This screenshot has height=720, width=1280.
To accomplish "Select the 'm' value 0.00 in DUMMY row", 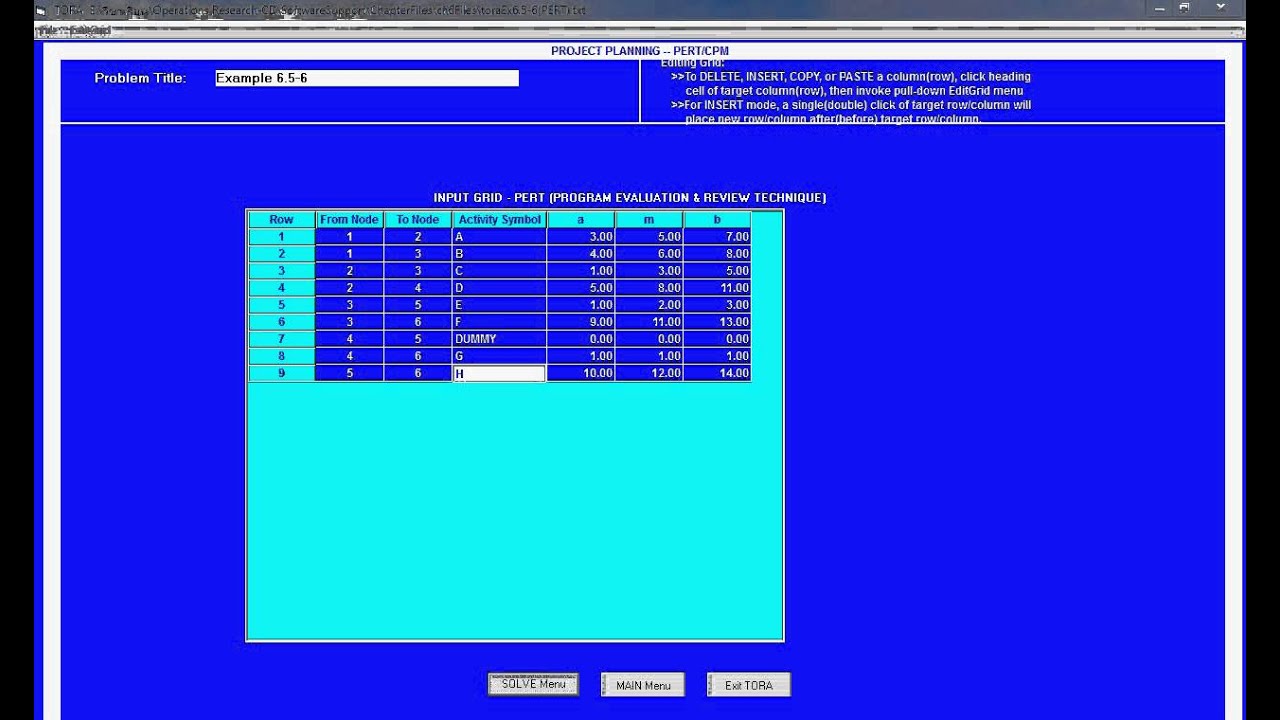I will (649, 339).
